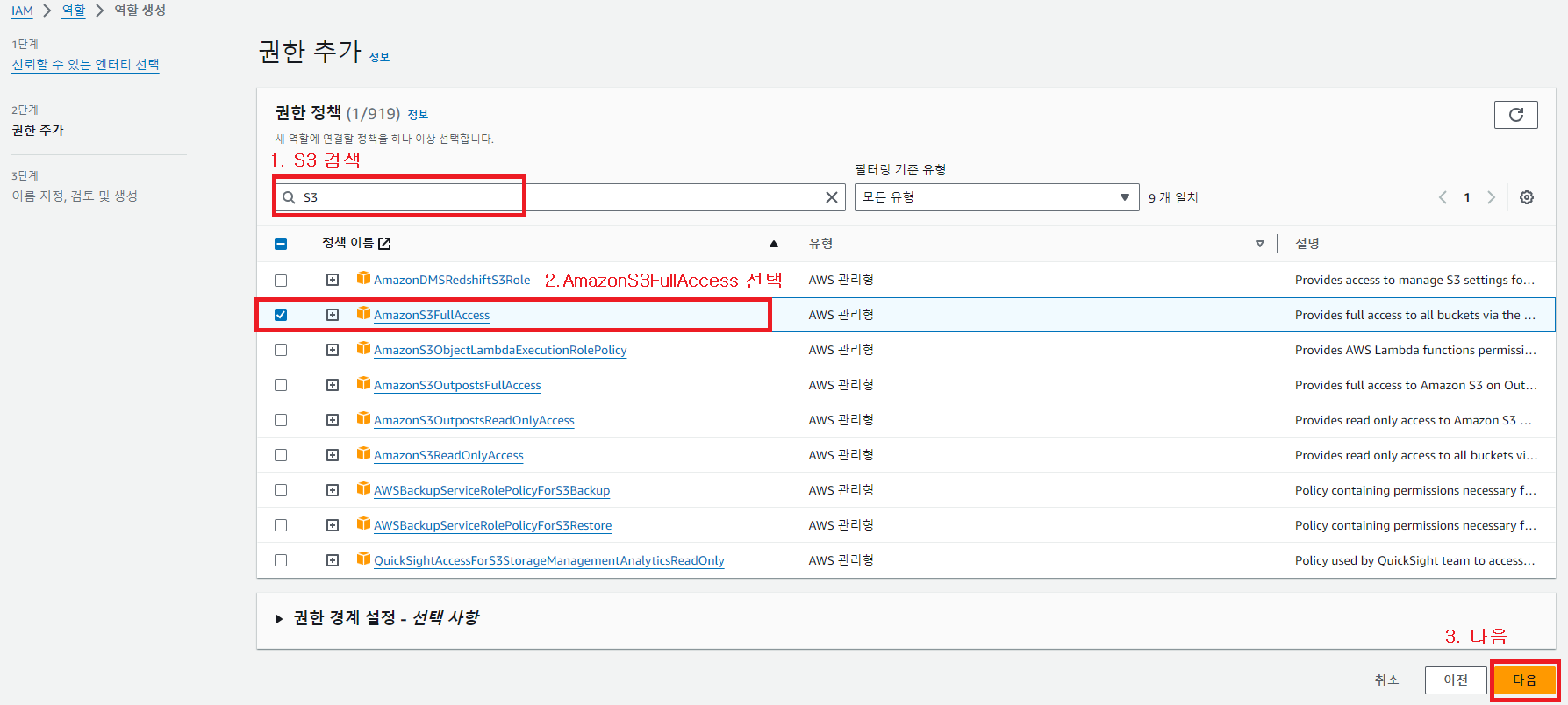Open AWSBackupServiceRolePolicyForS3Restore link
The width and height of the screenshot is (1568, 705).
492,525
